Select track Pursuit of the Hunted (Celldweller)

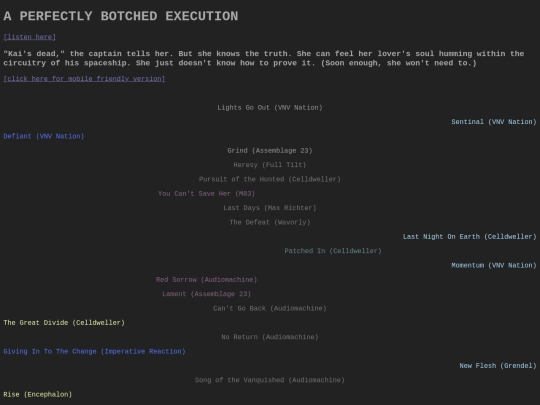point(270,179)
